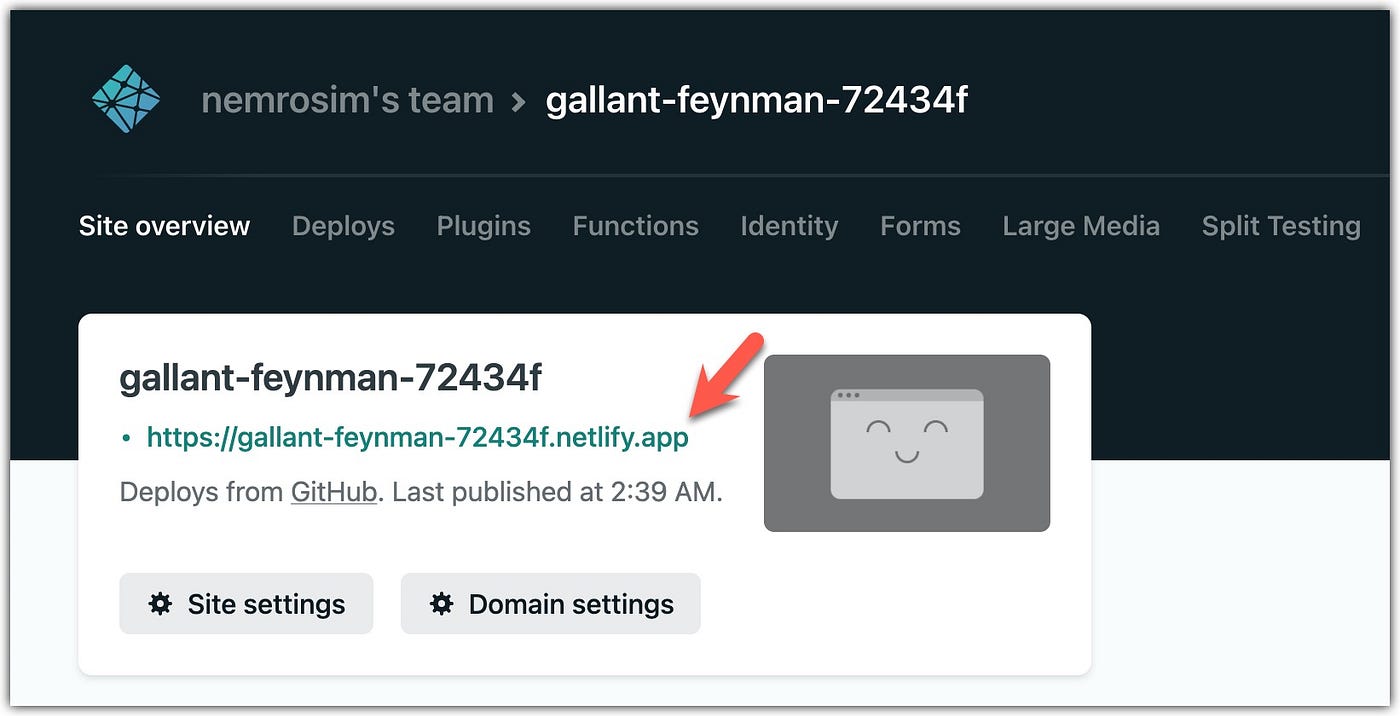Click the gear icon on Site settings
Image resolution: width=1400 pixels, height=716 pixels.
(x=161, y=604)
